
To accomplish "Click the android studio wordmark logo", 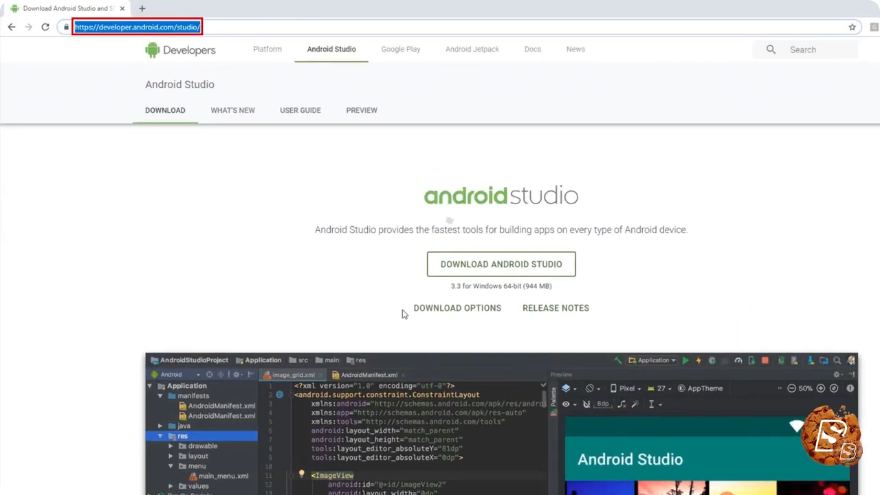I will coord(501,195).
